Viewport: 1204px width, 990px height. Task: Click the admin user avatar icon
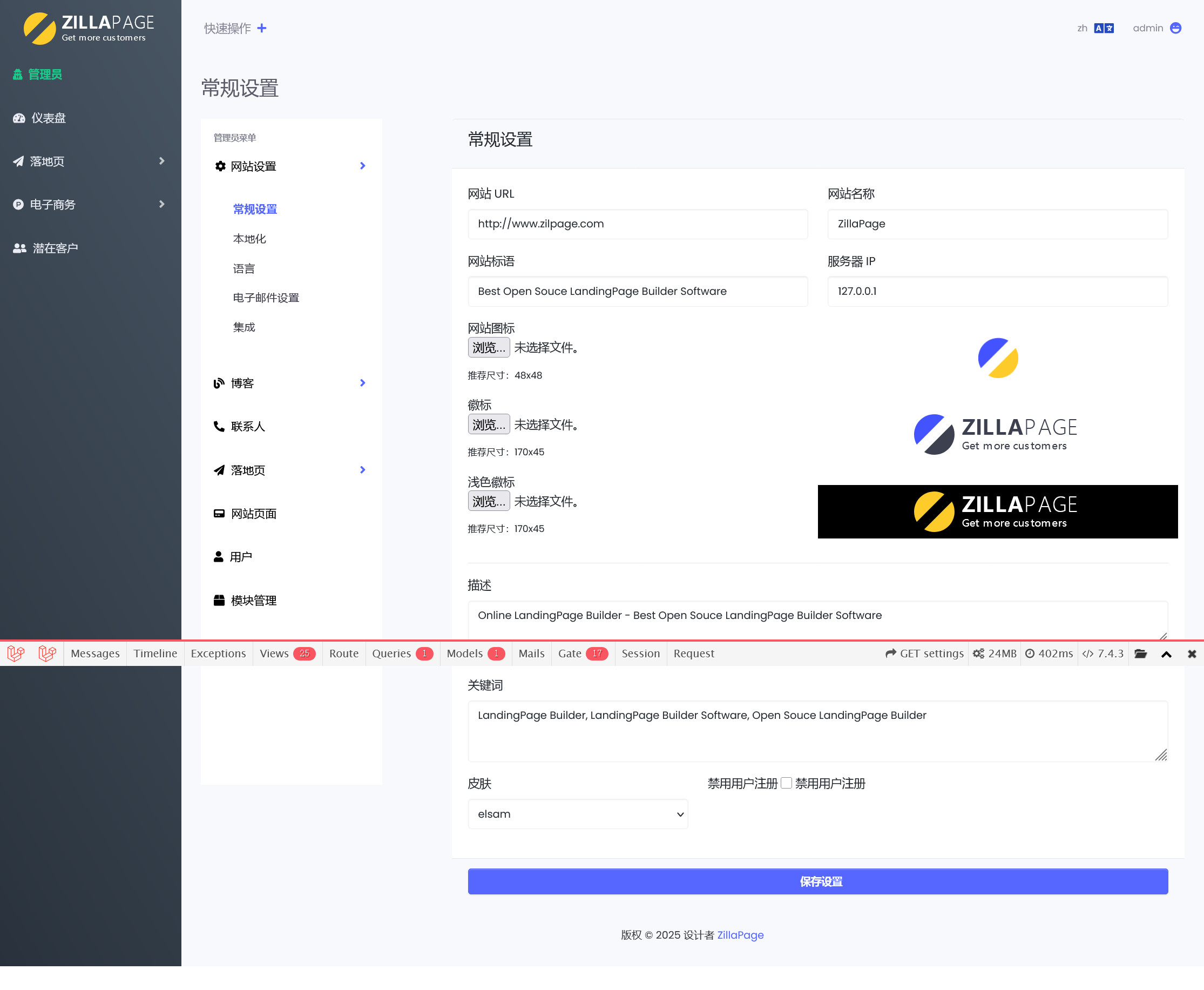1175,28
